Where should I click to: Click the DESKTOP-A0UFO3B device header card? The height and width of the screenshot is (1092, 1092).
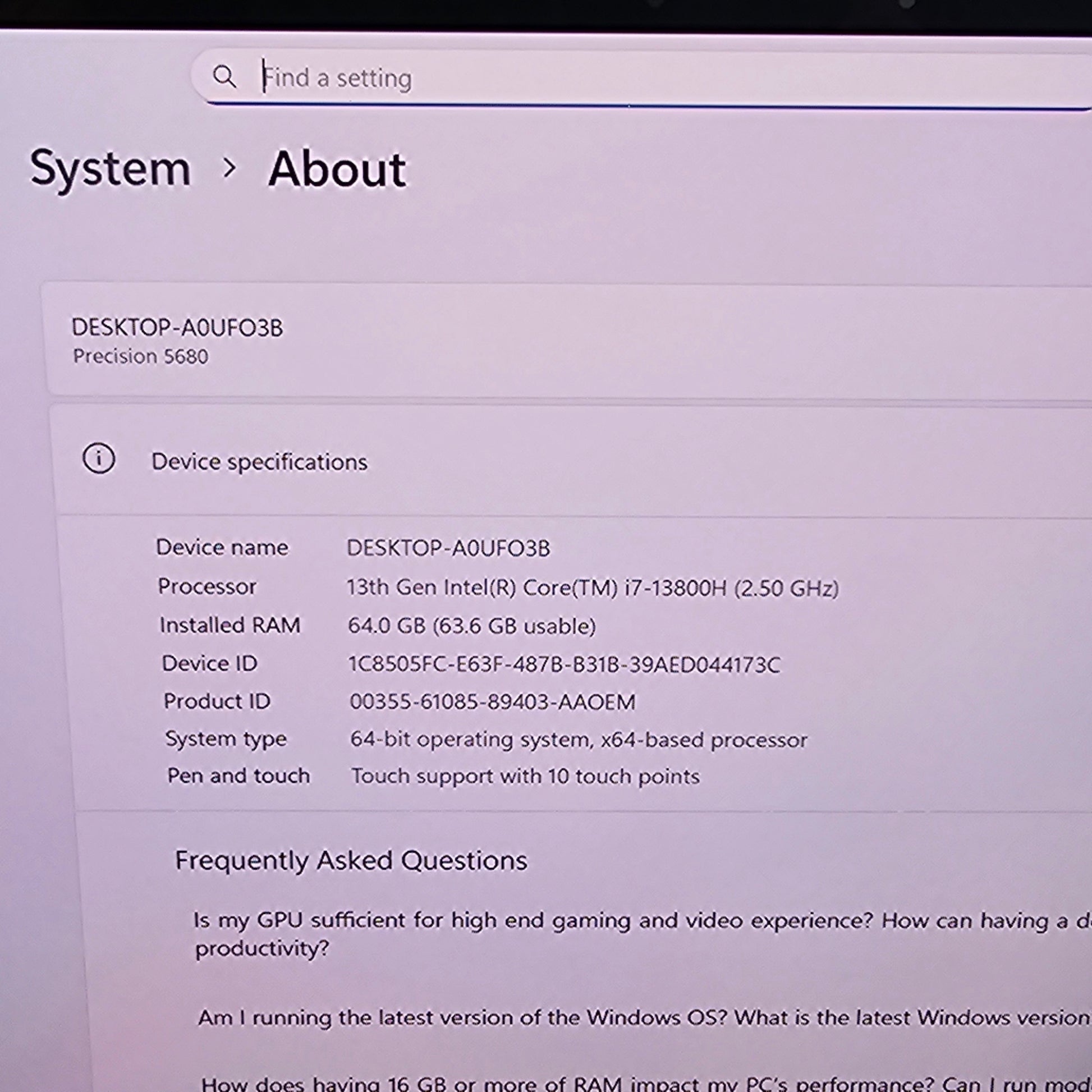(x=177, y=328)
